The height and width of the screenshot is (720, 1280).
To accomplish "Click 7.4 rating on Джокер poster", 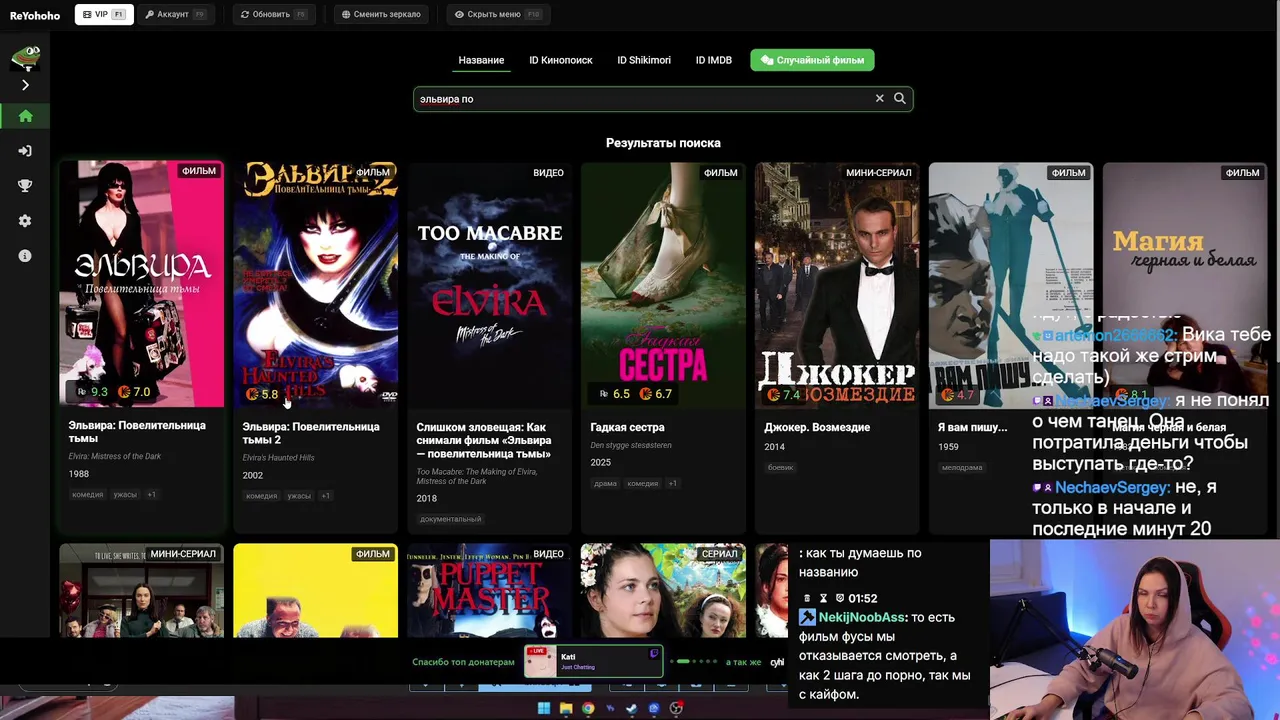I will coord(784,394).
